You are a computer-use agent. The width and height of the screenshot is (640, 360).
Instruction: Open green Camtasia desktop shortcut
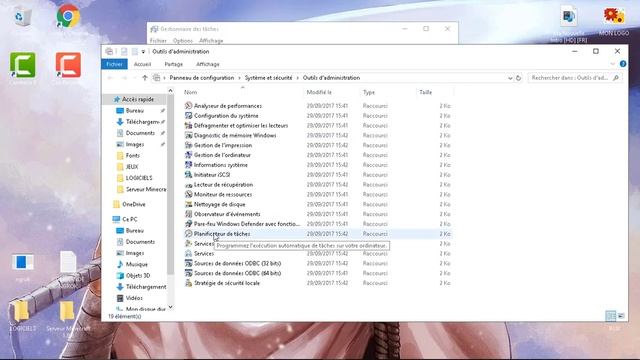(x=23, y=65)
